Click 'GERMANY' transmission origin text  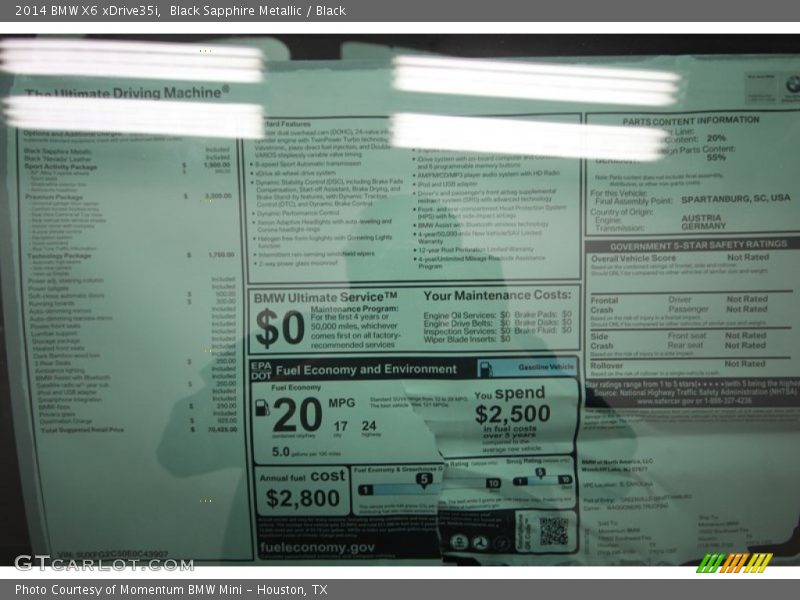[x=704, y=226]
